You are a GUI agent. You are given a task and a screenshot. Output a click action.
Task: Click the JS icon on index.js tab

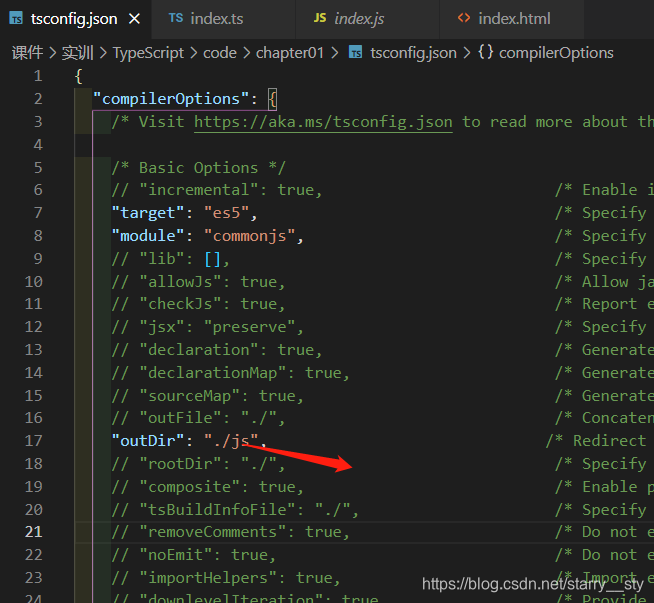tap(320, 18)
